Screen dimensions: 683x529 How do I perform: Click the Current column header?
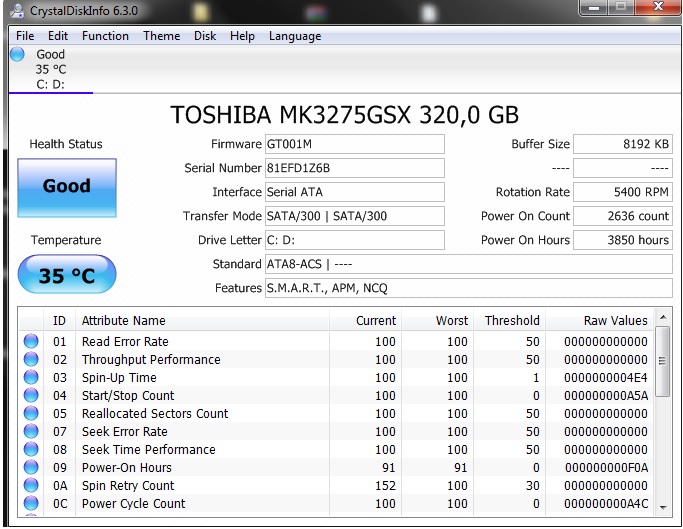365,320
